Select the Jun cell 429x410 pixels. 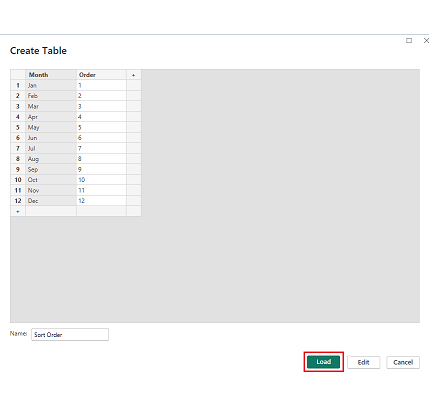(51, 138)
